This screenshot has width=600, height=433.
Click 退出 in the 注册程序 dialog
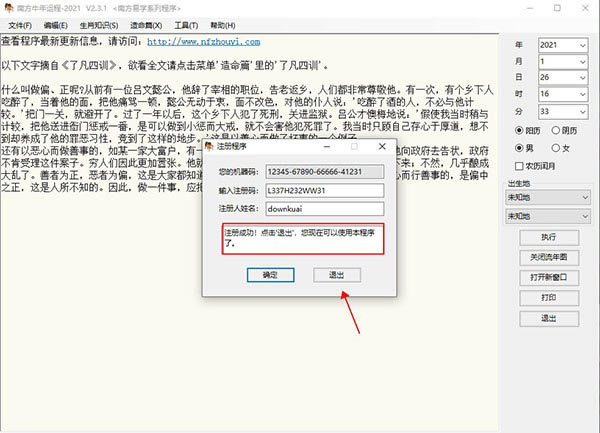(x=337, y=275)
